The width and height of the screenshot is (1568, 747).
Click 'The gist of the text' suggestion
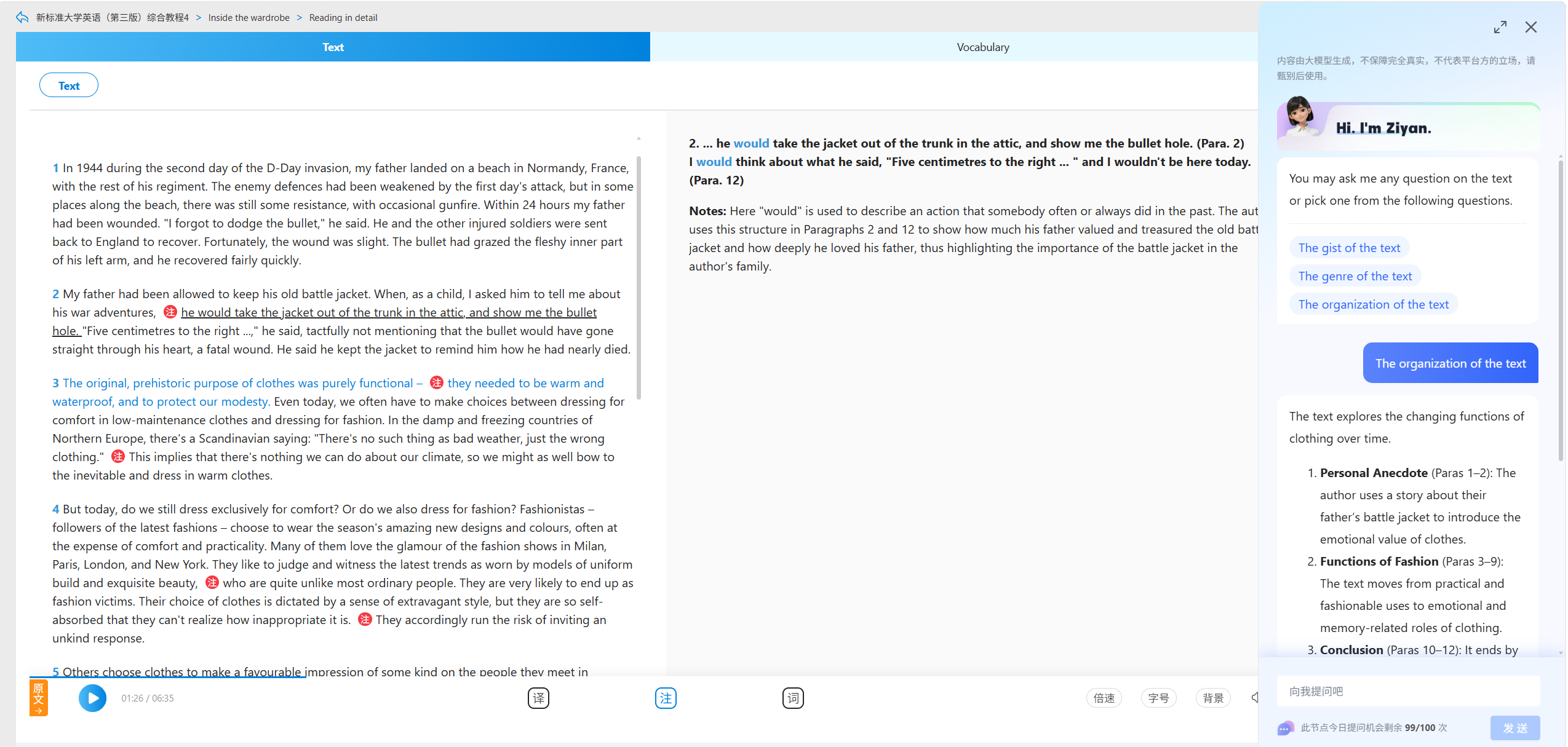point(1349,248)
